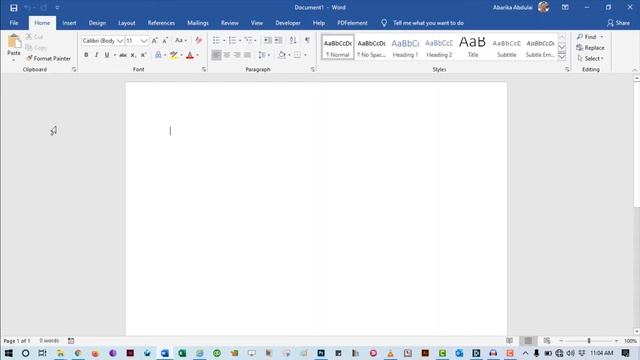Toggle Show/Hide paragraph marks
Image resolution: width=640 pixels, height=360 pixels.
307,40
